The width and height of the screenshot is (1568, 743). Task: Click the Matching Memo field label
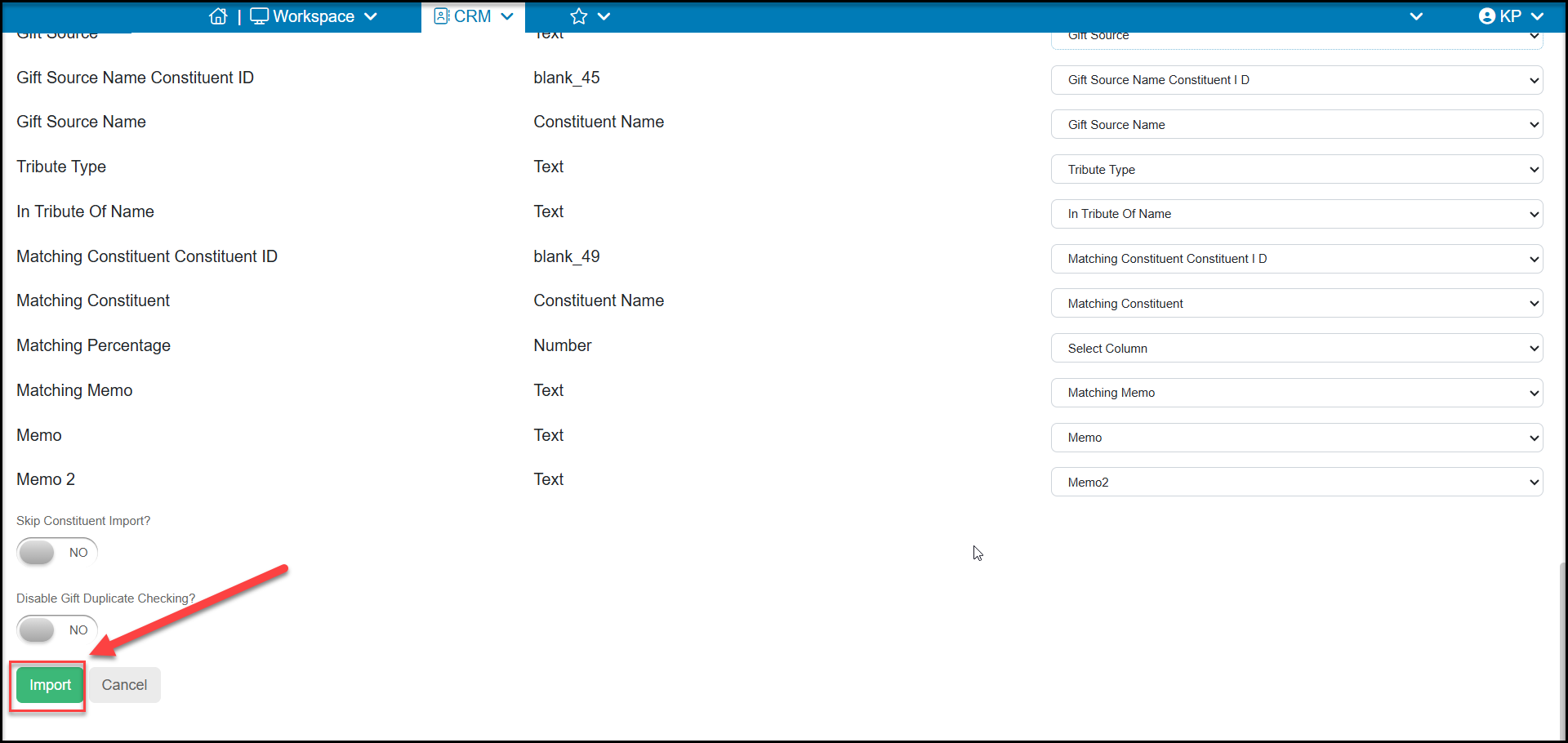pyautogui.click(x=74, y=390)
